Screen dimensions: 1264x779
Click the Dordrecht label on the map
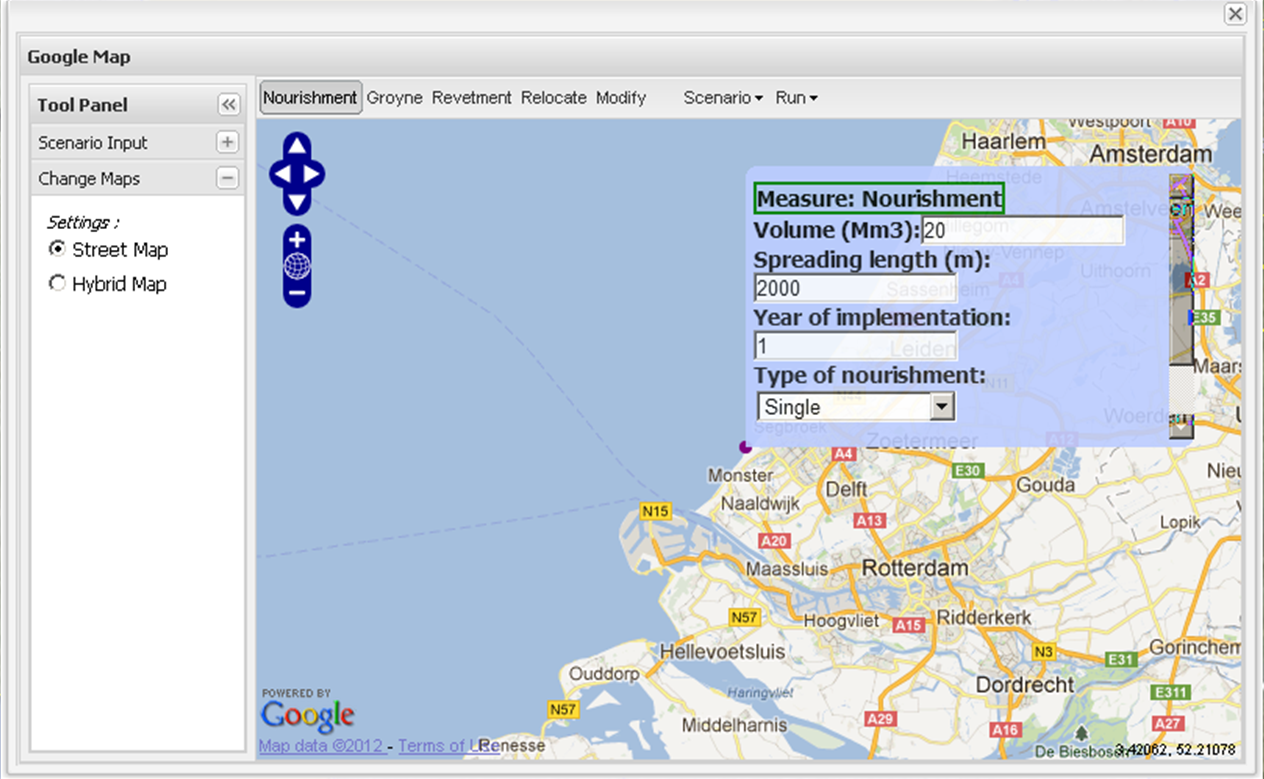1024,686
